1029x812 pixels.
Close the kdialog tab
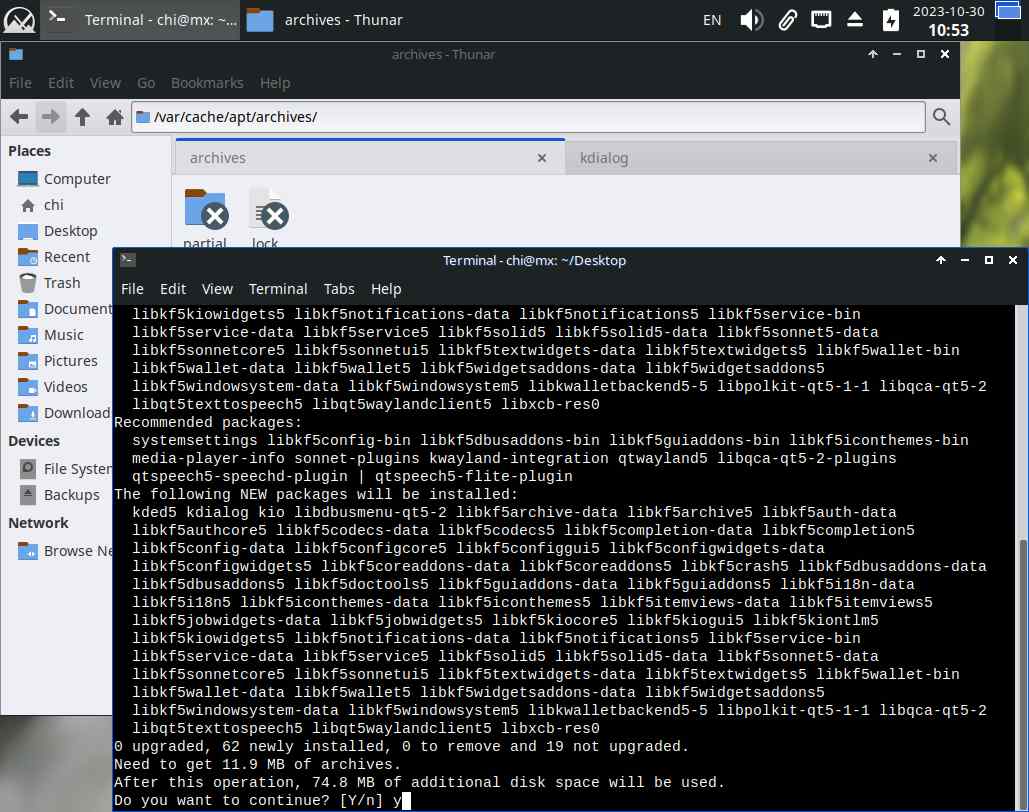[x=932, y=158]
